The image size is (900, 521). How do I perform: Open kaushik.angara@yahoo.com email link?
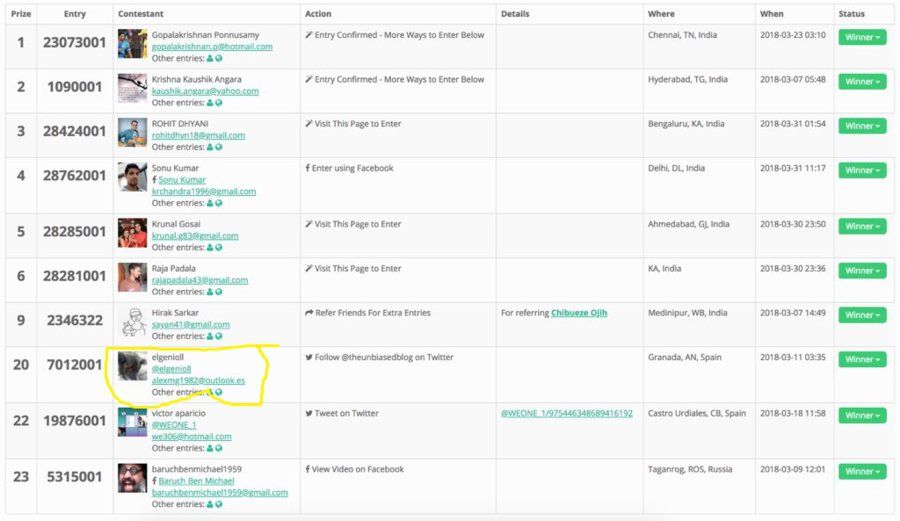(x=205, y=91)
